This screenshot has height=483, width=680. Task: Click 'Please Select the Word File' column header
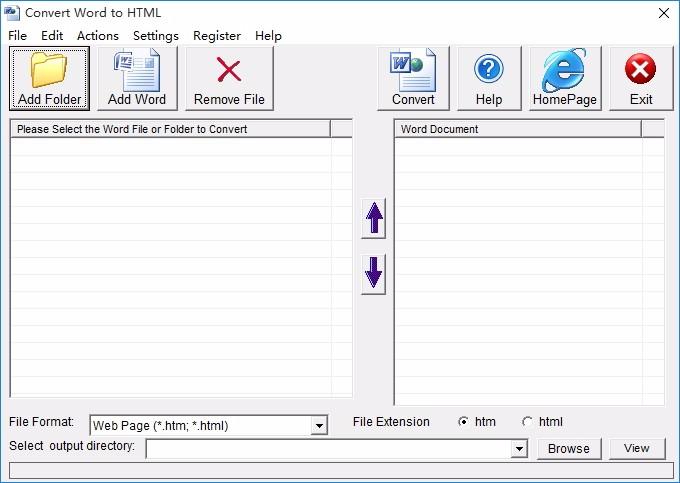coord(170,129)
